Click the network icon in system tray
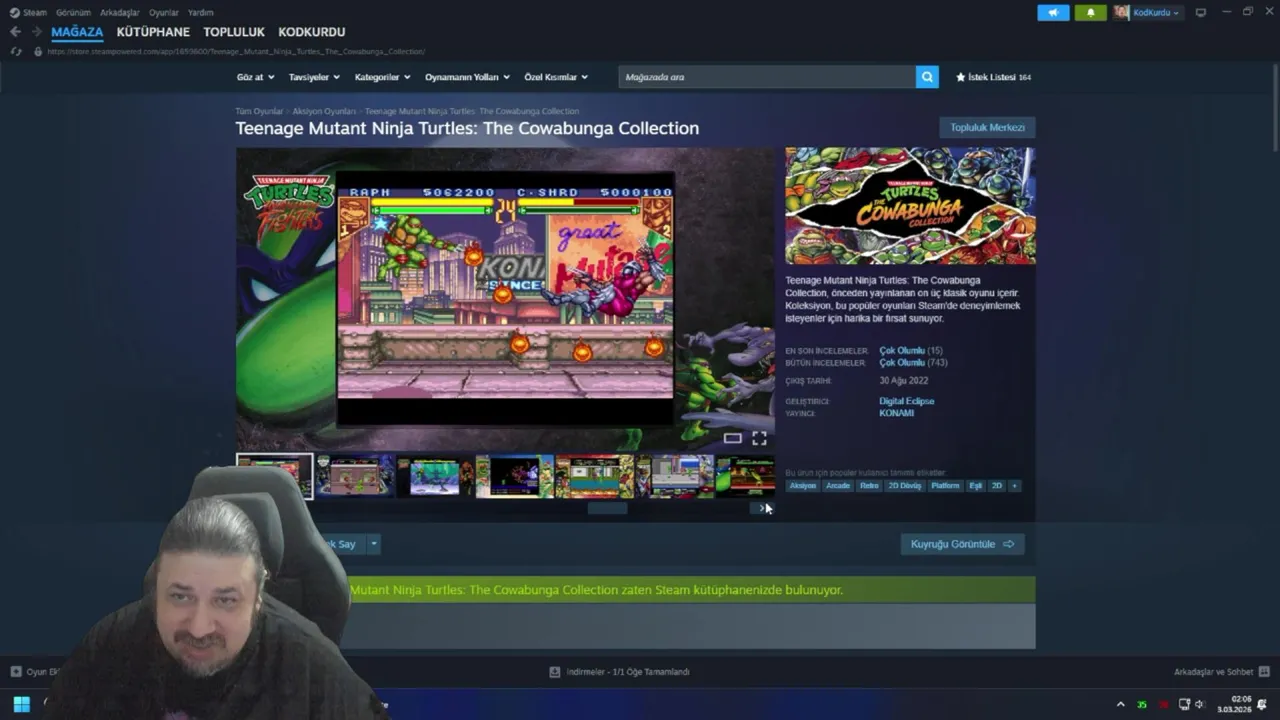 coord(1184,705)
